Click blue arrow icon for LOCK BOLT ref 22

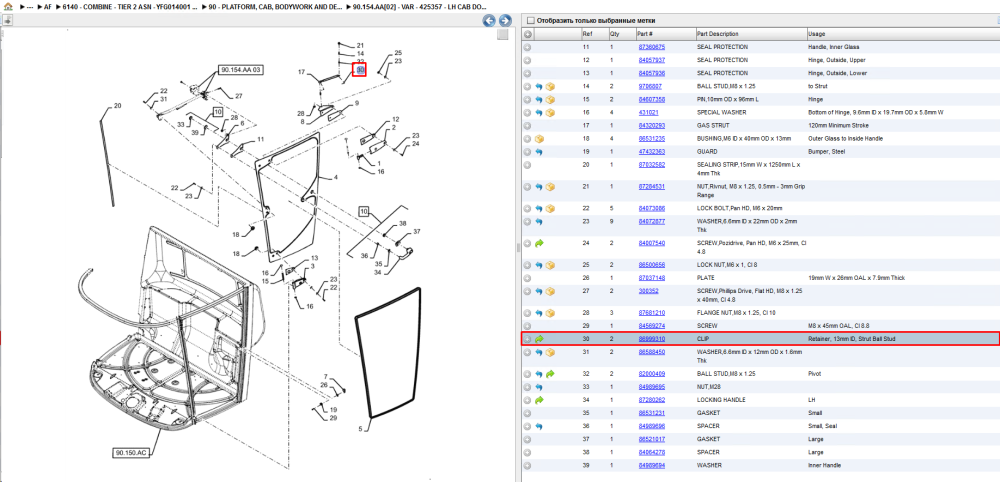click(x=539, y=208)
